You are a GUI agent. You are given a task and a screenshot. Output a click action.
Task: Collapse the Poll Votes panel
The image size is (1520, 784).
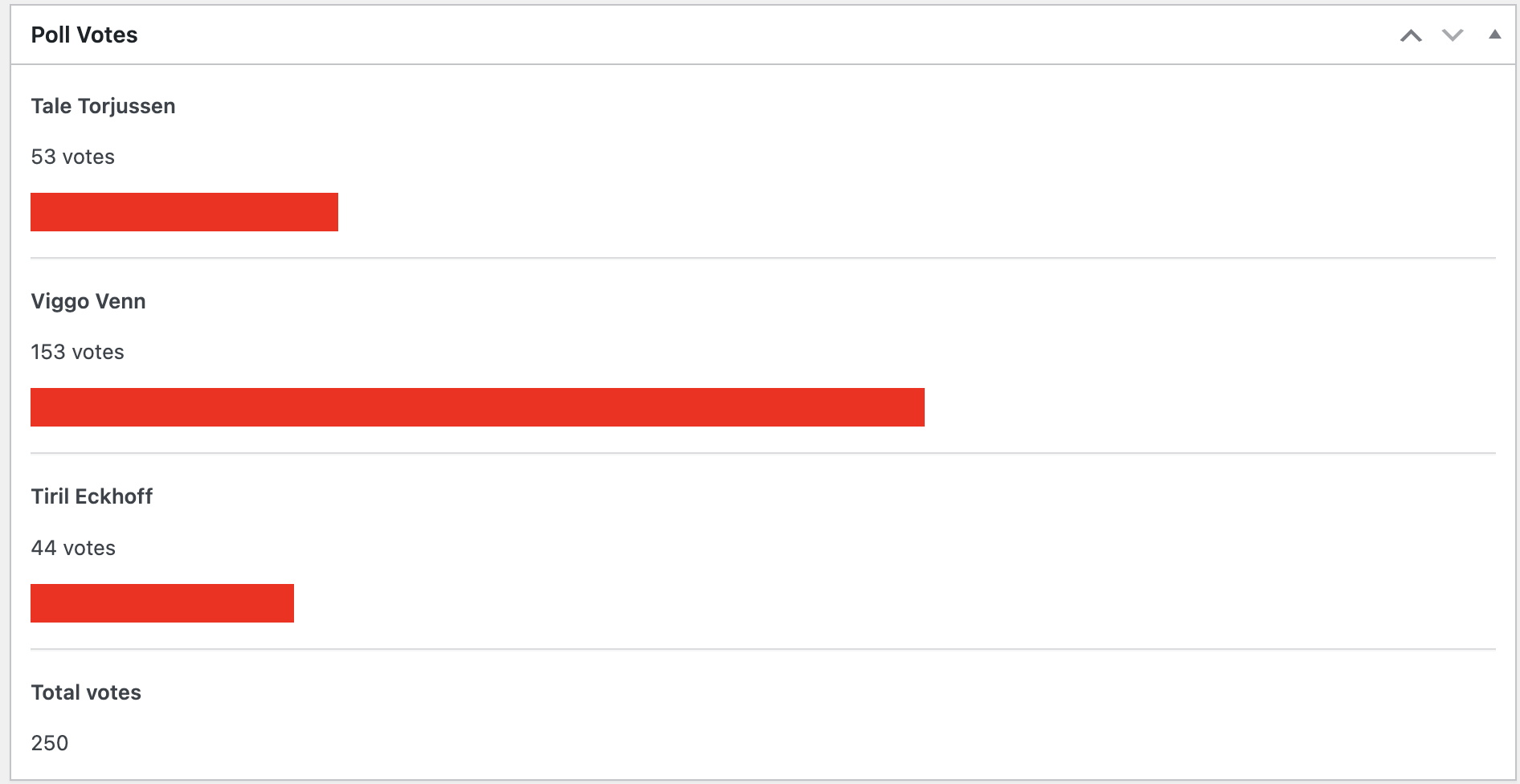pyautogui.click(x=1494, y=35)
